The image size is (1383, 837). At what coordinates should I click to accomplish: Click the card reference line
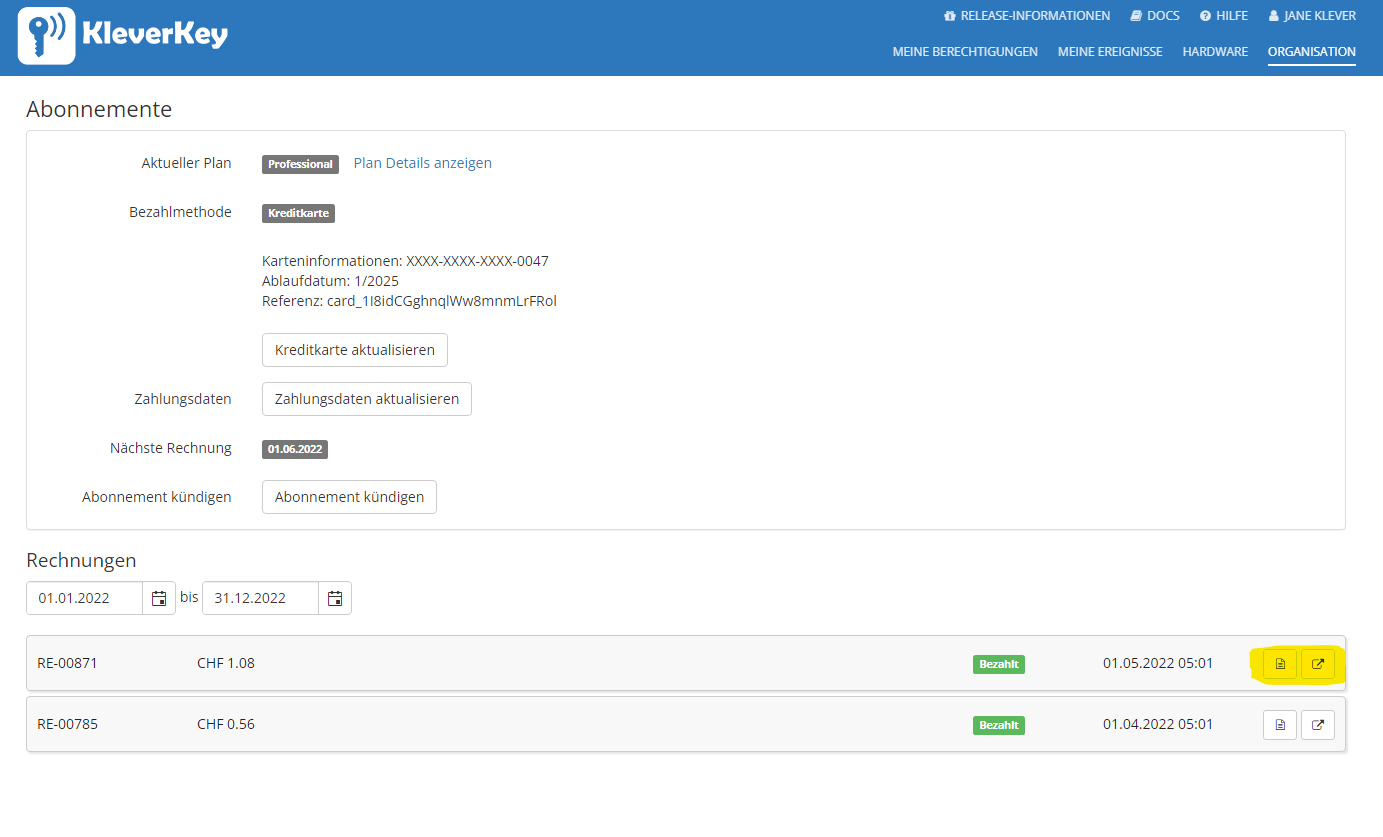pos(409,301)
